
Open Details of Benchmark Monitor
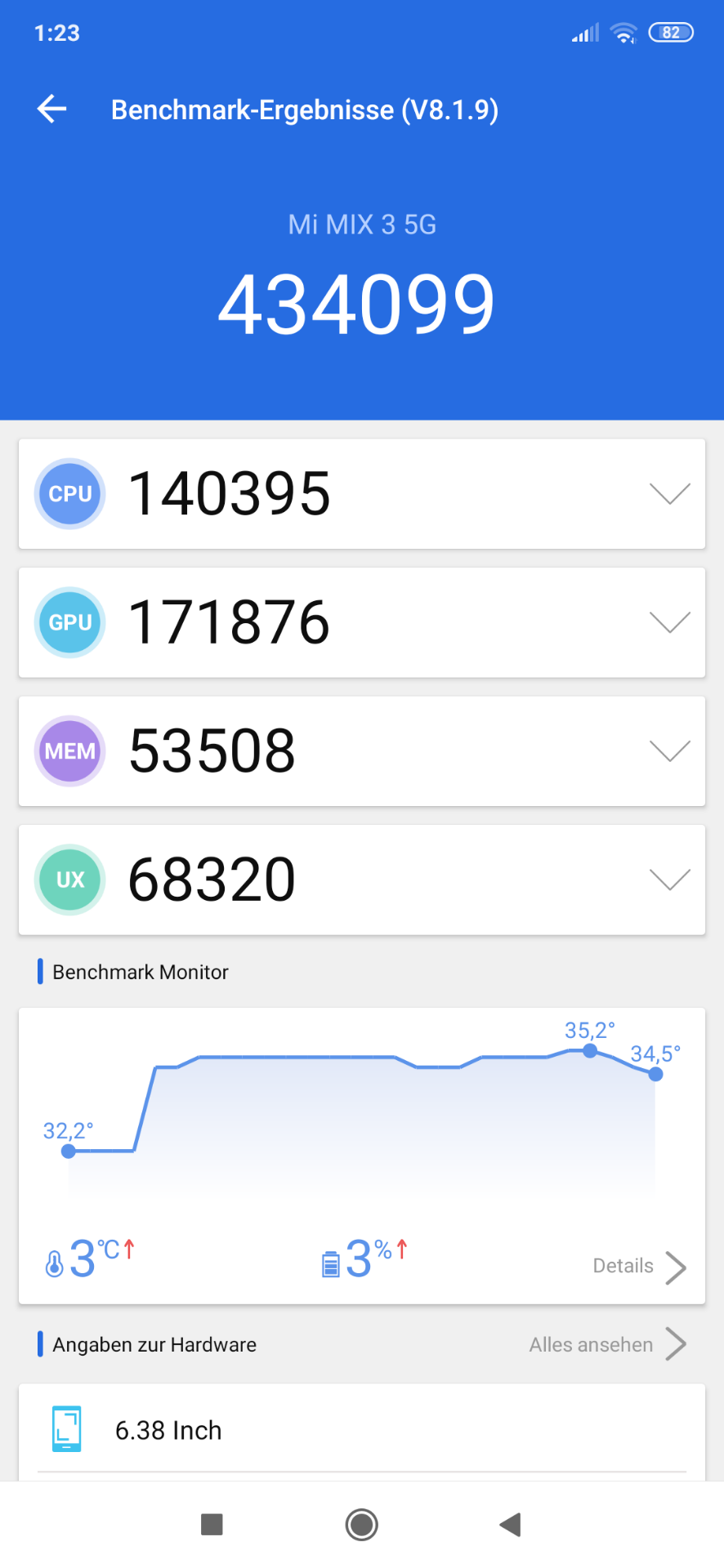point(623,1266)
